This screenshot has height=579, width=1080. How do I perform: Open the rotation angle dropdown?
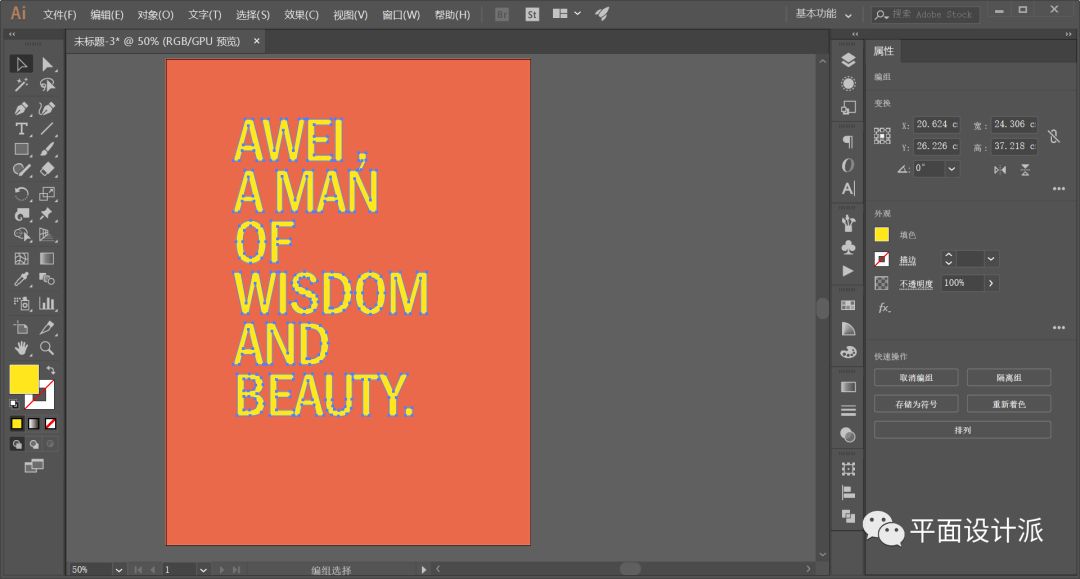tap(951, 169)
